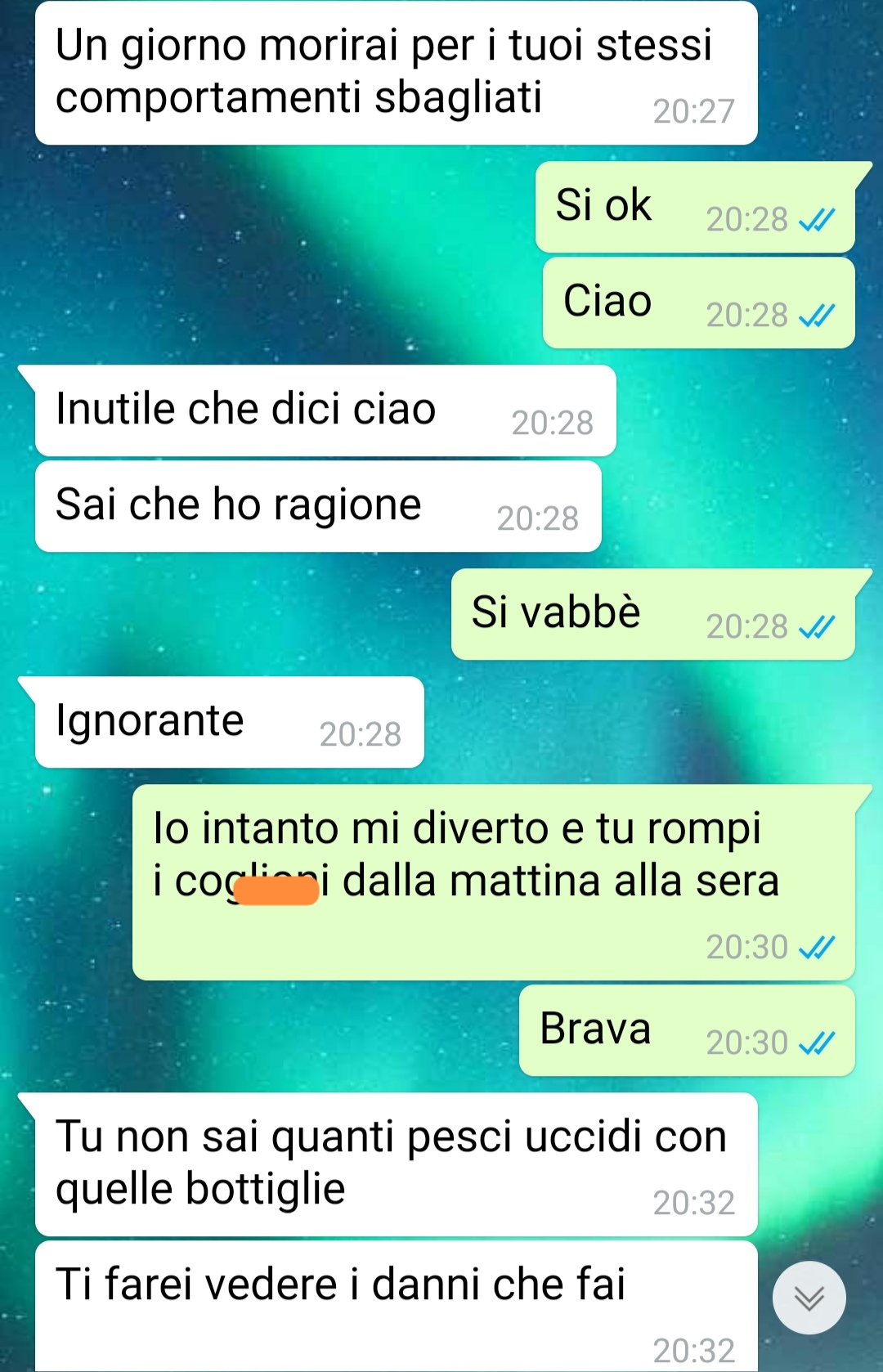Tap the 20:28 timestamp on 'Ignorante' message

coord(361,735)
